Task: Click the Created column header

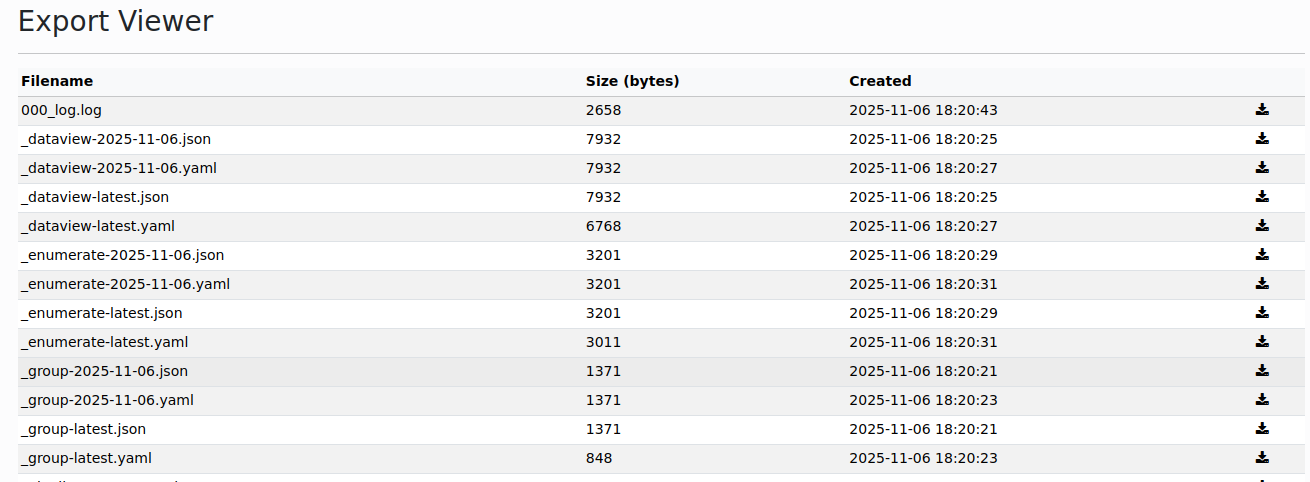Action: coord(880,81)
